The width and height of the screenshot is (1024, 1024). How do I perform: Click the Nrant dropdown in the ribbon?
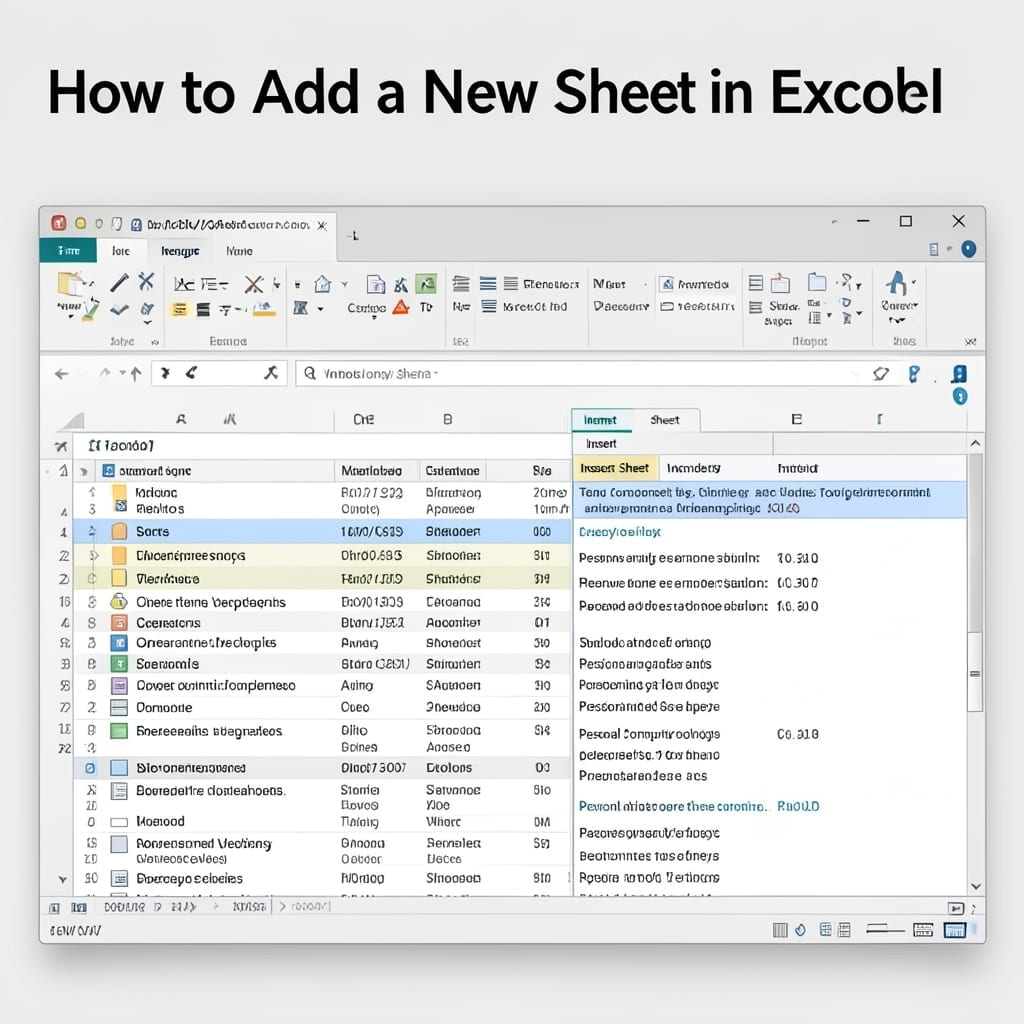pyautogui.click(x=620, y=284)
